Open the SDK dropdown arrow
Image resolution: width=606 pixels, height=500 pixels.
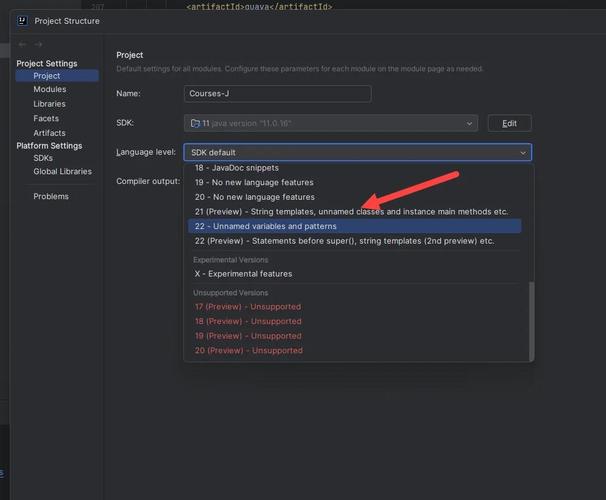click(x=469, y=123)
